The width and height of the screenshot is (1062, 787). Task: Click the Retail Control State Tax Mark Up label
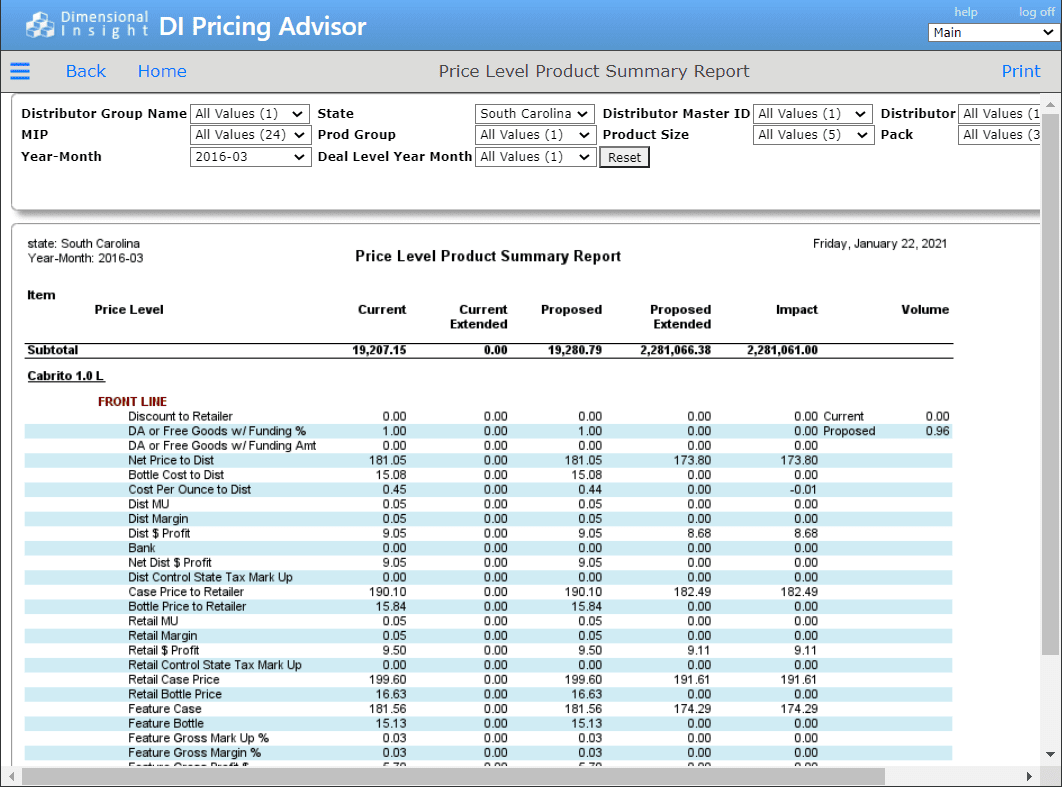(215, 665)
